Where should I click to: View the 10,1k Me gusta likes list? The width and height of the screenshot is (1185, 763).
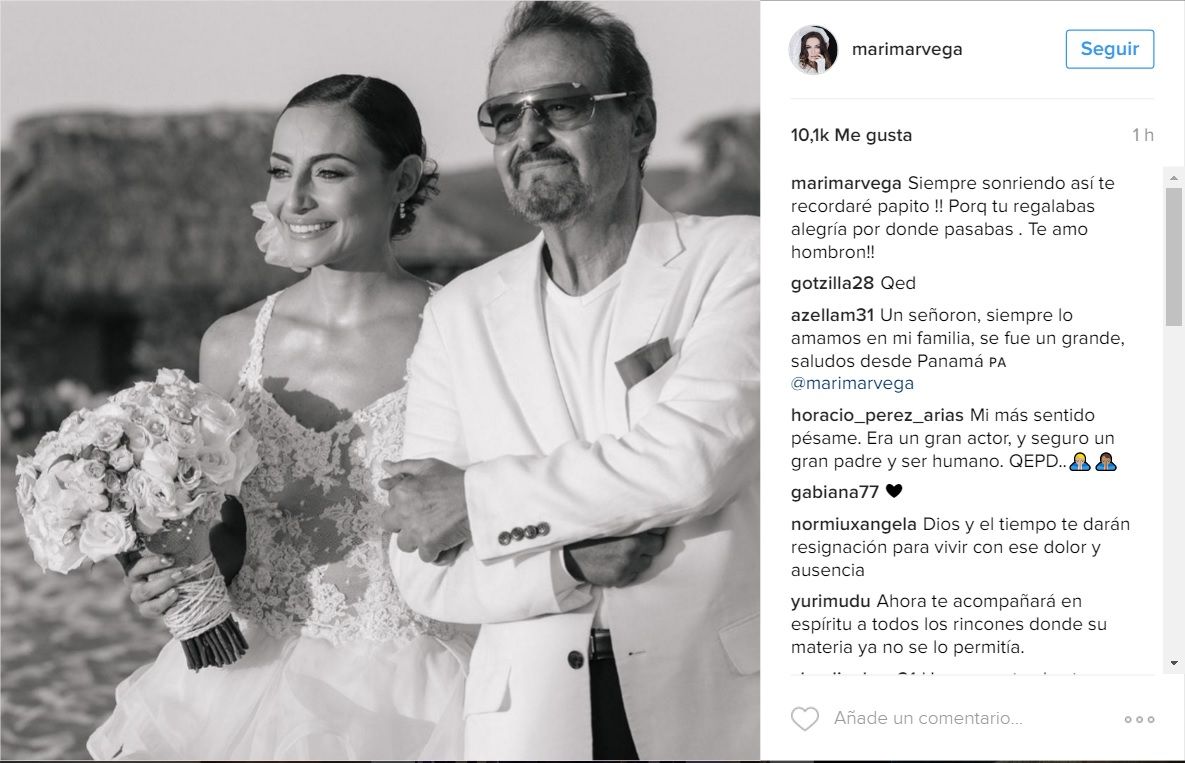851,135
